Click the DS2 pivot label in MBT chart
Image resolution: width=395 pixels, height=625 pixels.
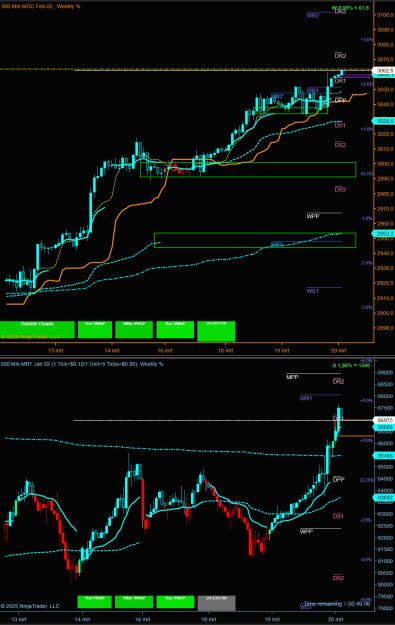pyautogui.click(x=338, y=578)
